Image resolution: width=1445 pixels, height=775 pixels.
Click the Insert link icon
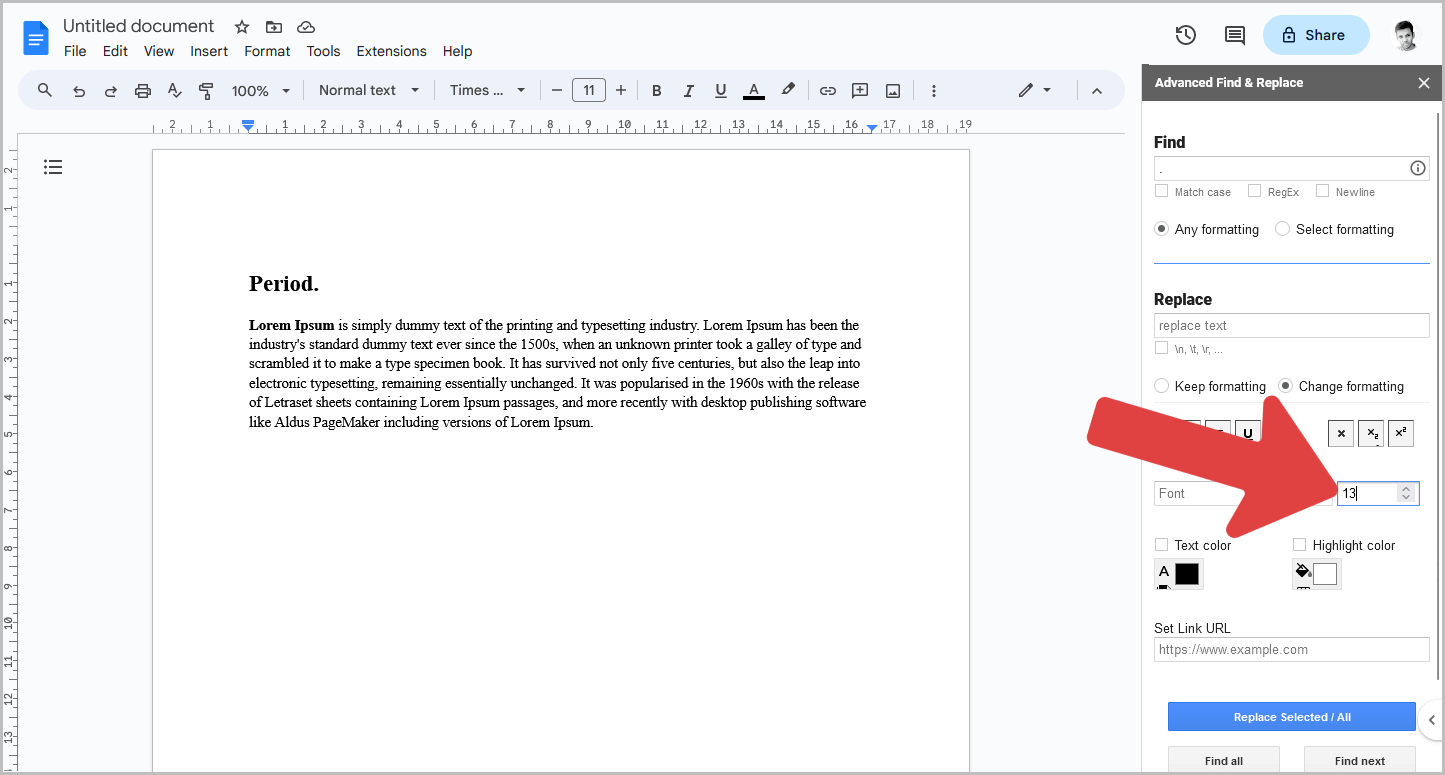click(x=827, y=90)
